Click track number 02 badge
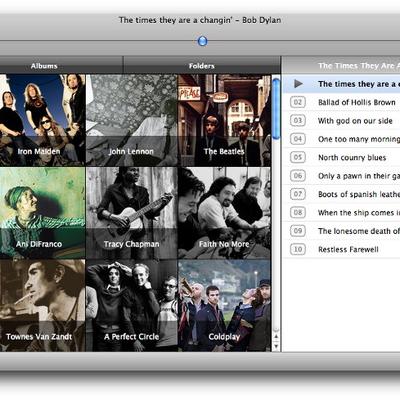 pos(298,102)
